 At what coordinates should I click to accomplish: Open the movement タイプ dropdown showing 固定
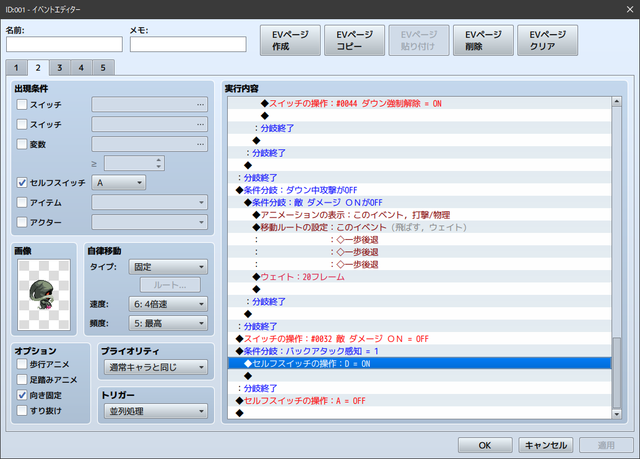[x=168, y=267]
